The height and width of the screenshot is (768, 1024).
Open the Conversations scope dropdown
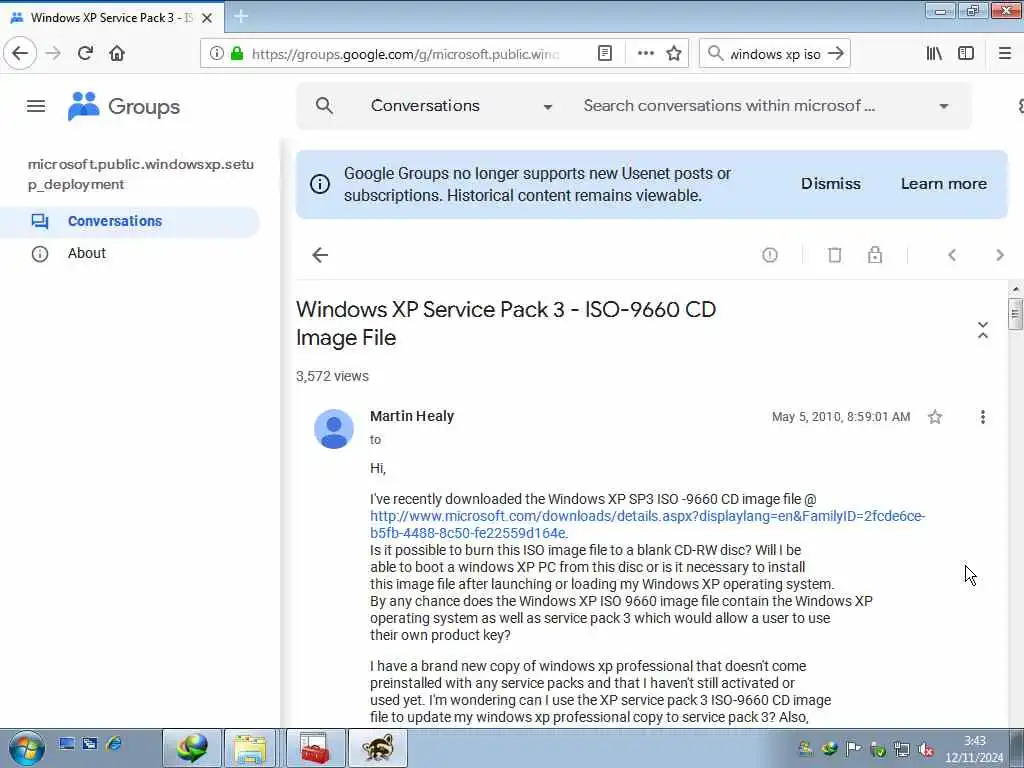(461, 106)
